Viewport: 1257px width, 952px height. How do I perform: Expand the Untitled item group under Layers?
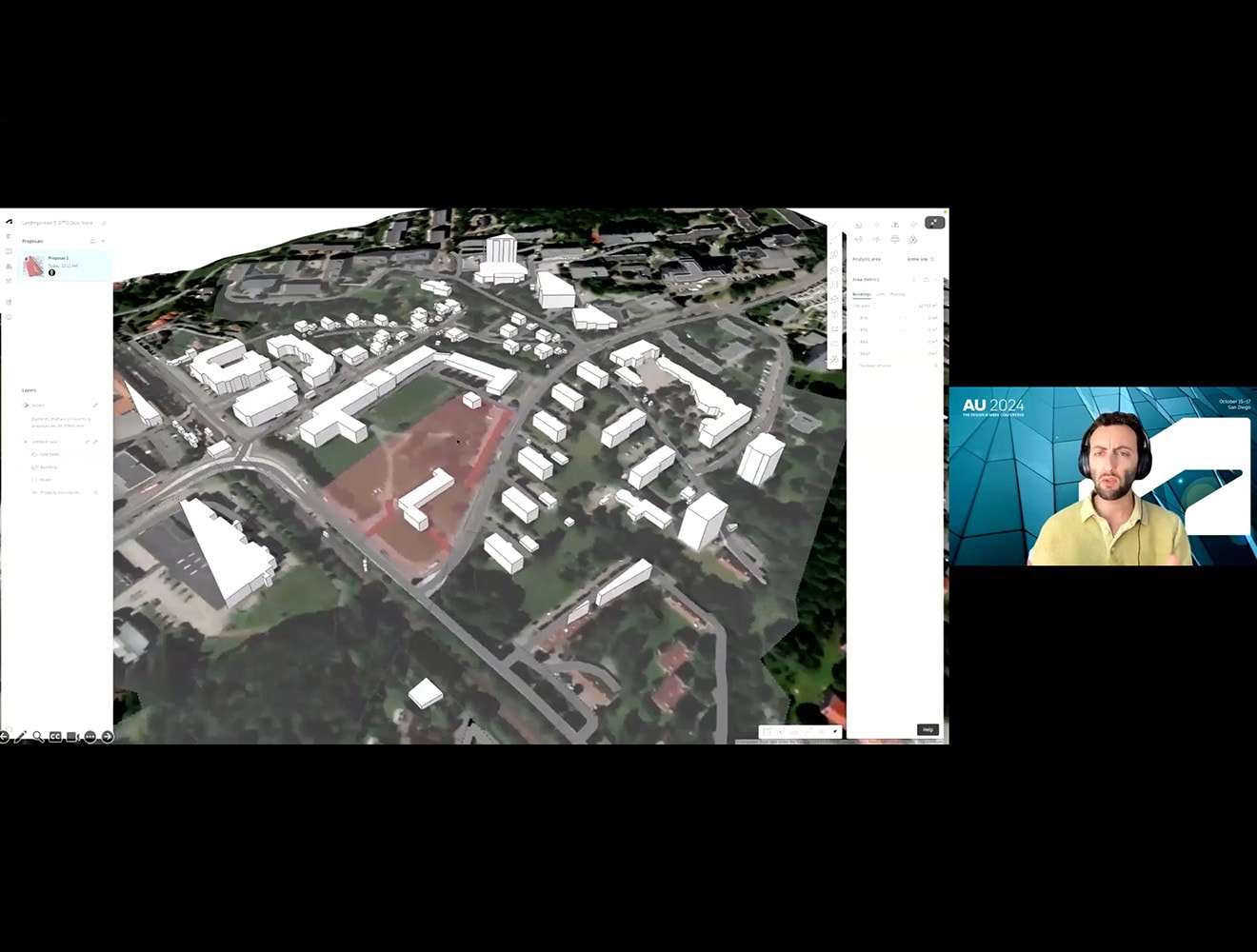pyautogui.click(x=26, y=442)
